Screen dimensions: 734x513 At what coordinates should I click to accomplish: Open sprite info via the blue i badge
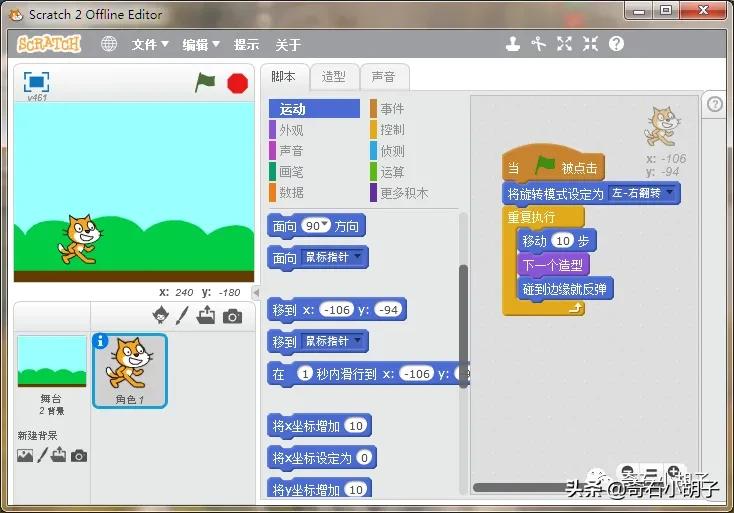click(100, 341)
